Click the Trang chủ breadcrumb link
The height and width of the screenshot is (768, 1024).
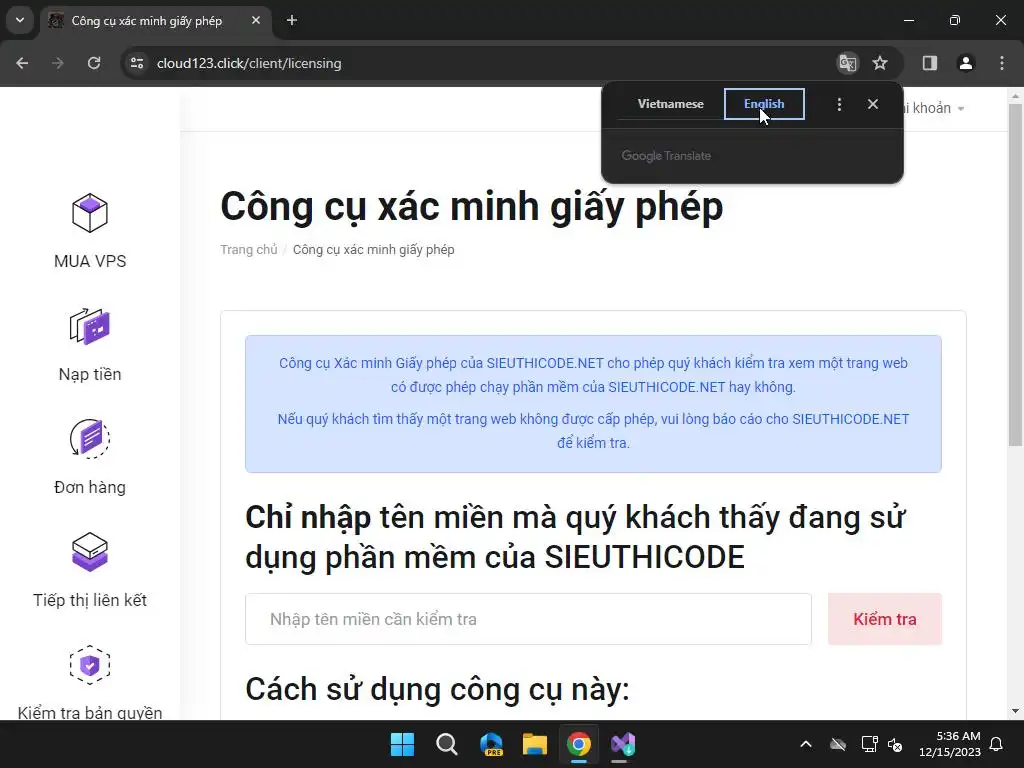(249, 249)
